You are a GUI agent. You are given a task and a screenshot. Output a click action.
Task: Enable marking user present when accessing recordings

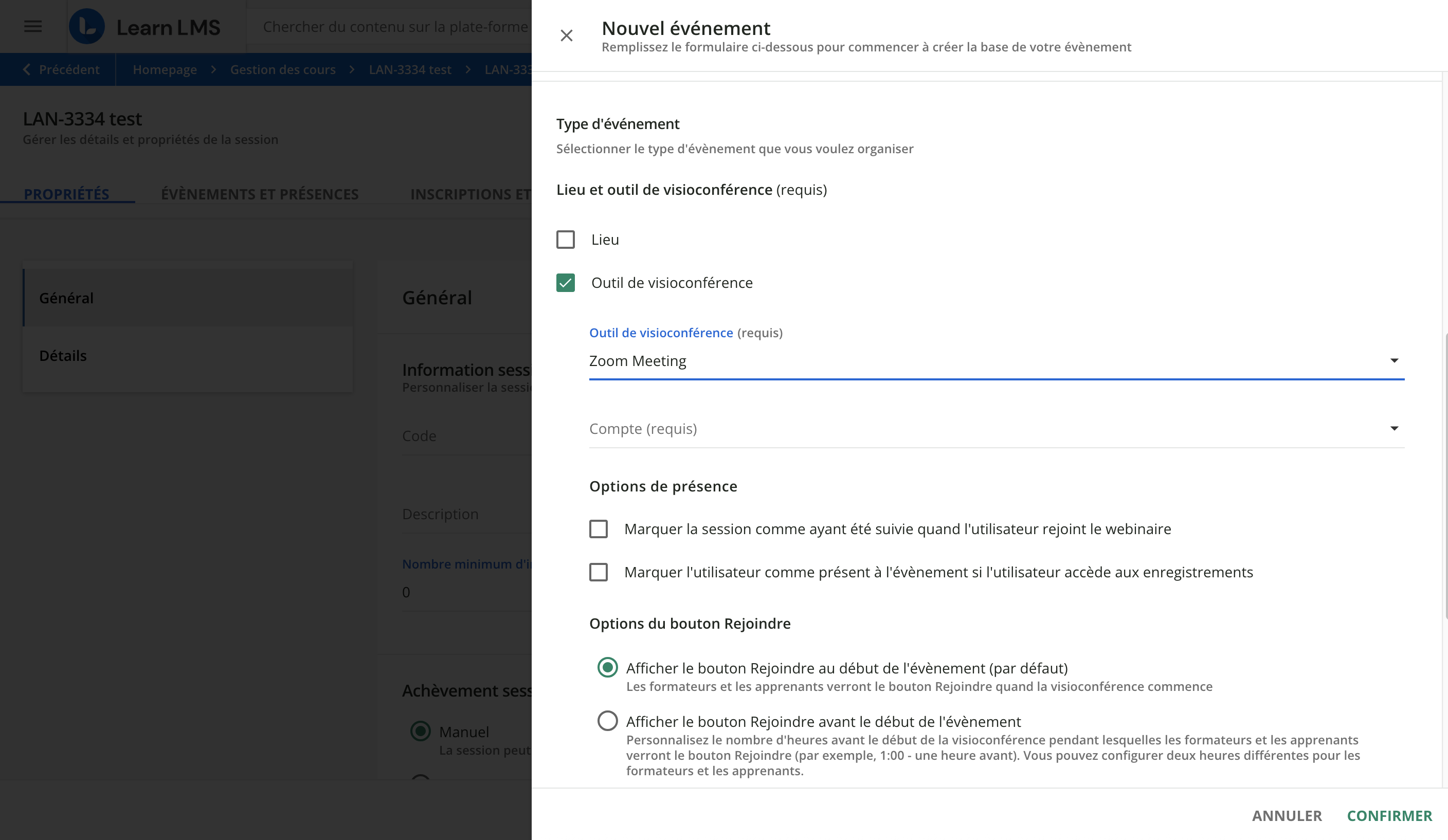(x=598, y=572)
